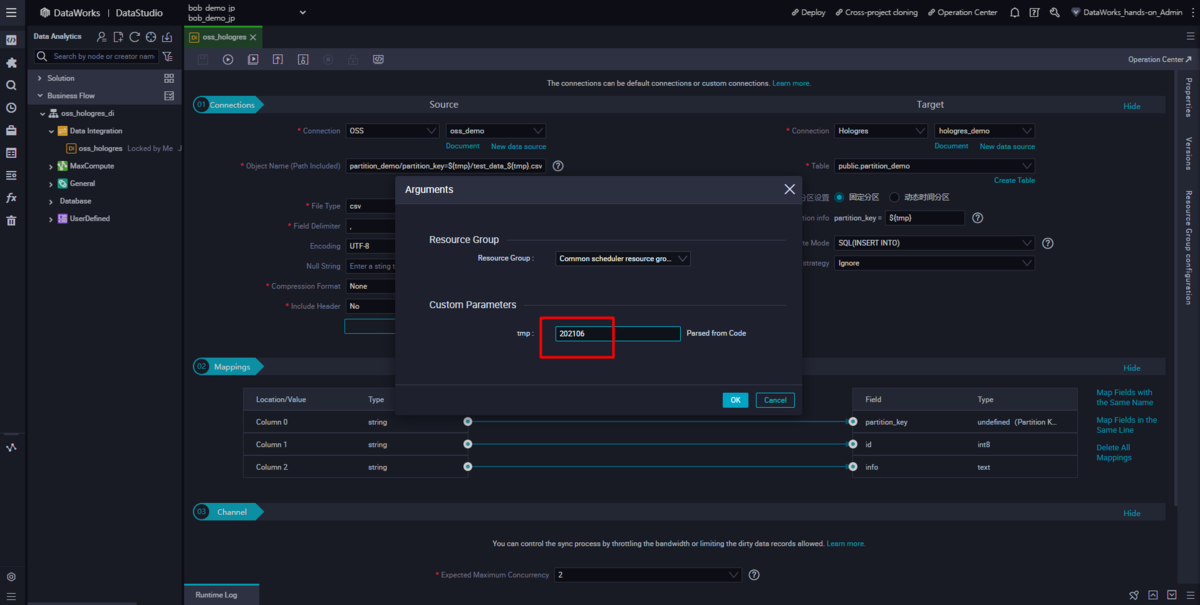Open the notification bell icon
The height and width of the screenshot is (605, 1200).
pos(1015,13)
